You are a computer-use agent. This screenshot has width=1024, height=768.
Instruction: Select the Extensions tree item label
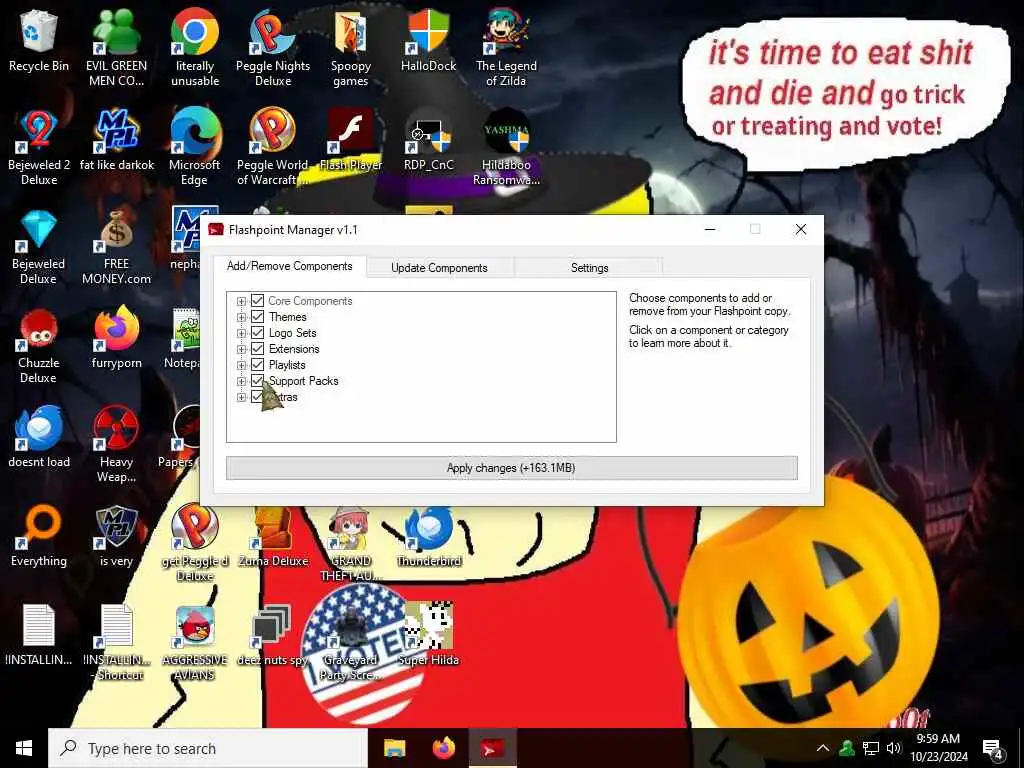pyautogui.click(x=294, y=349)
